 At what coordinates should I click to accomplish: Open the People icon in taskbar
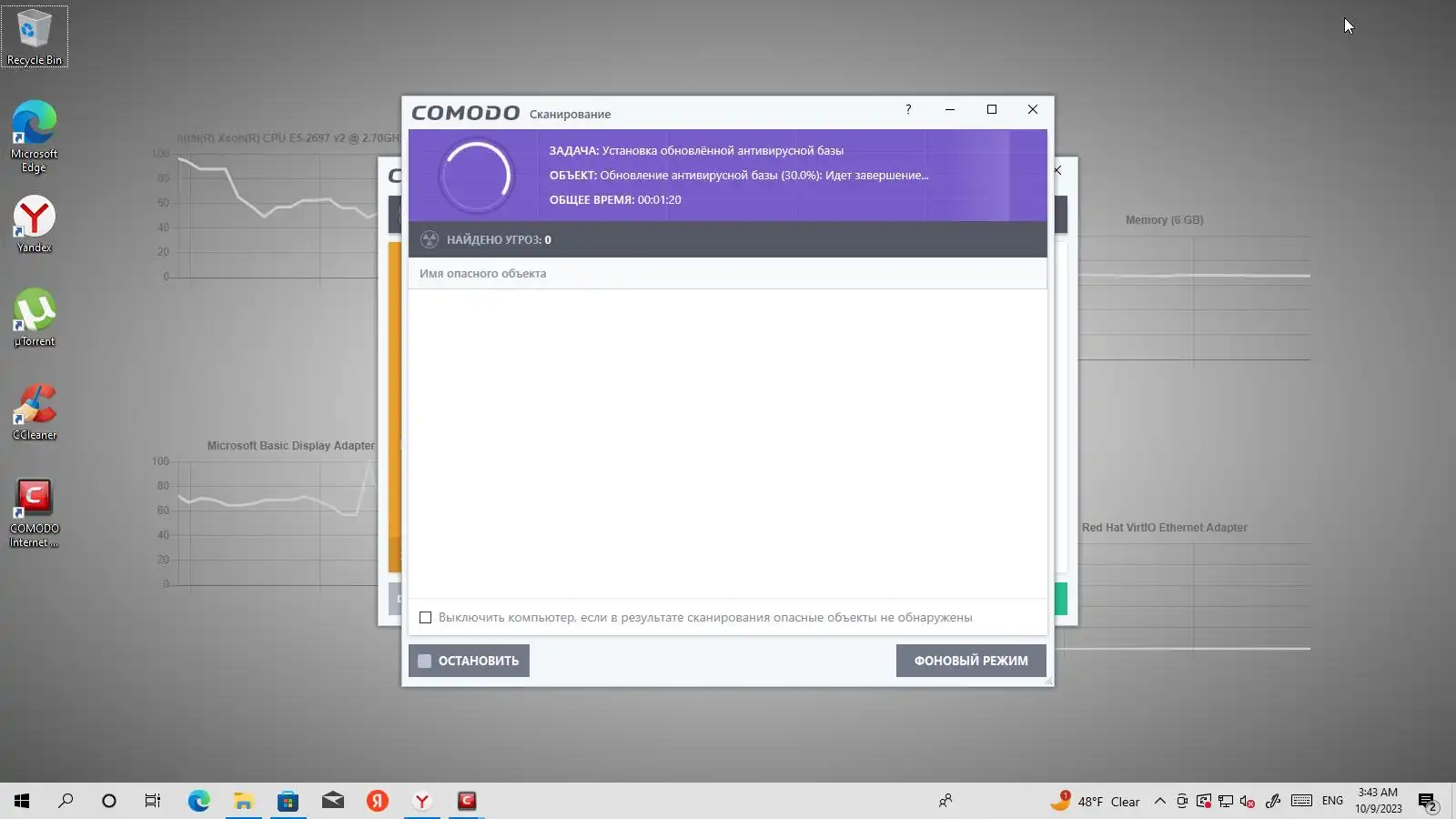point(945,801)
